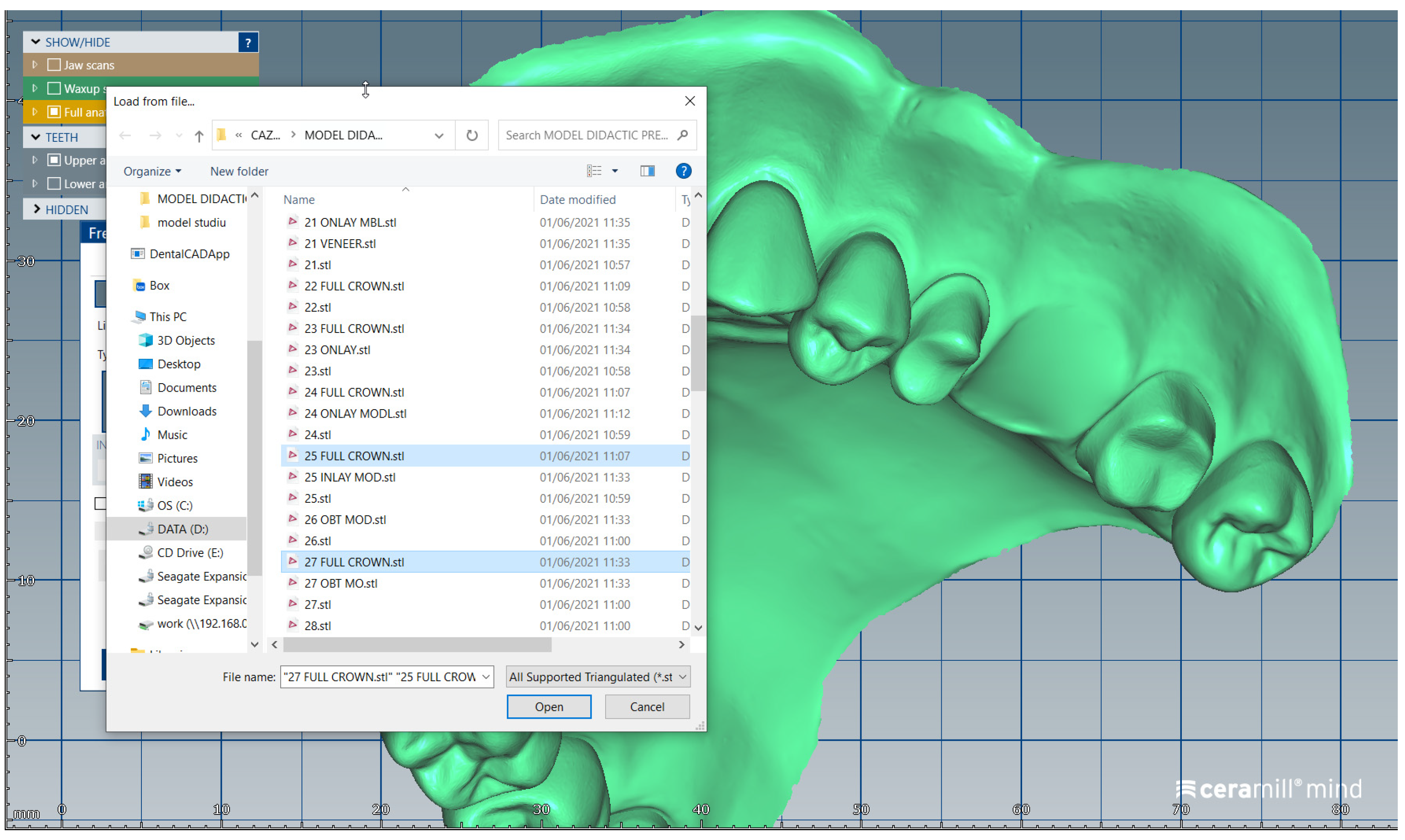Select DentalCADApp in navigation pane
This screenshot has height=840, width=1405.
(x=189, y=254)
